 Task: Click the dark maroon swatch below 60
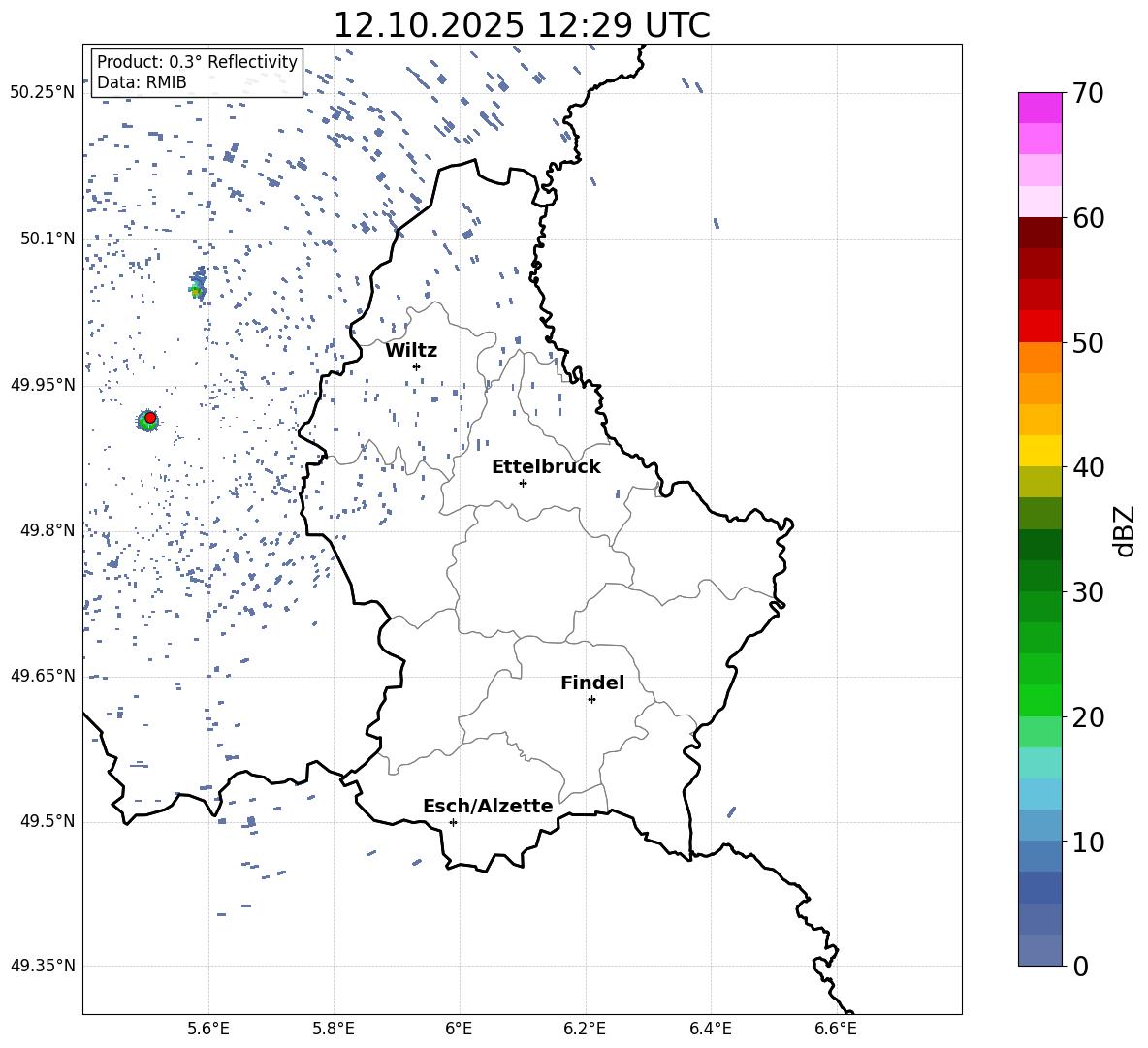(x=1040, y=233)
